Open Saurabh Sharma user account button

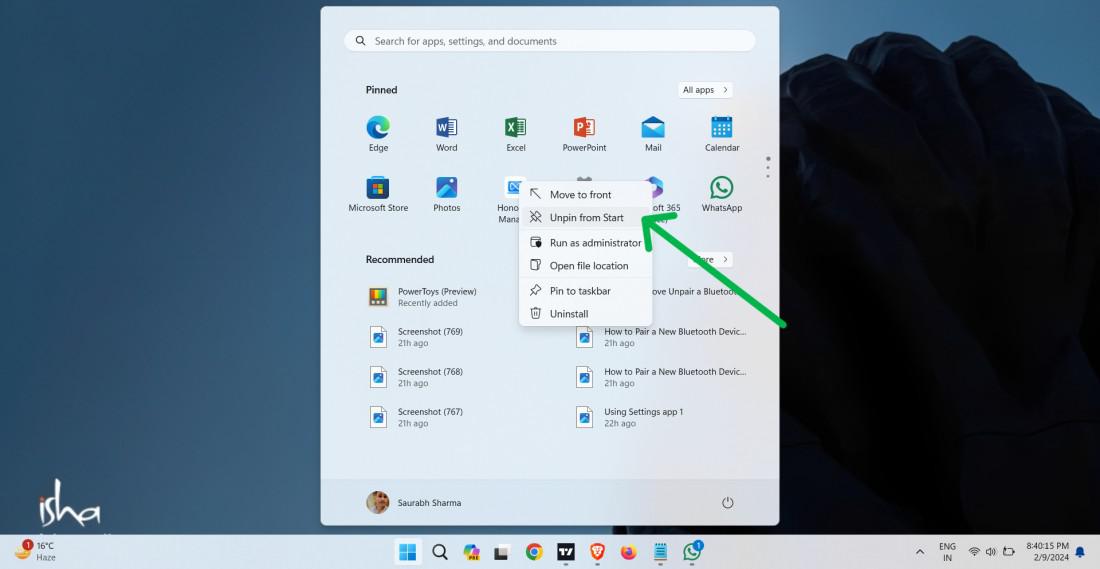[x=414, y=502]
